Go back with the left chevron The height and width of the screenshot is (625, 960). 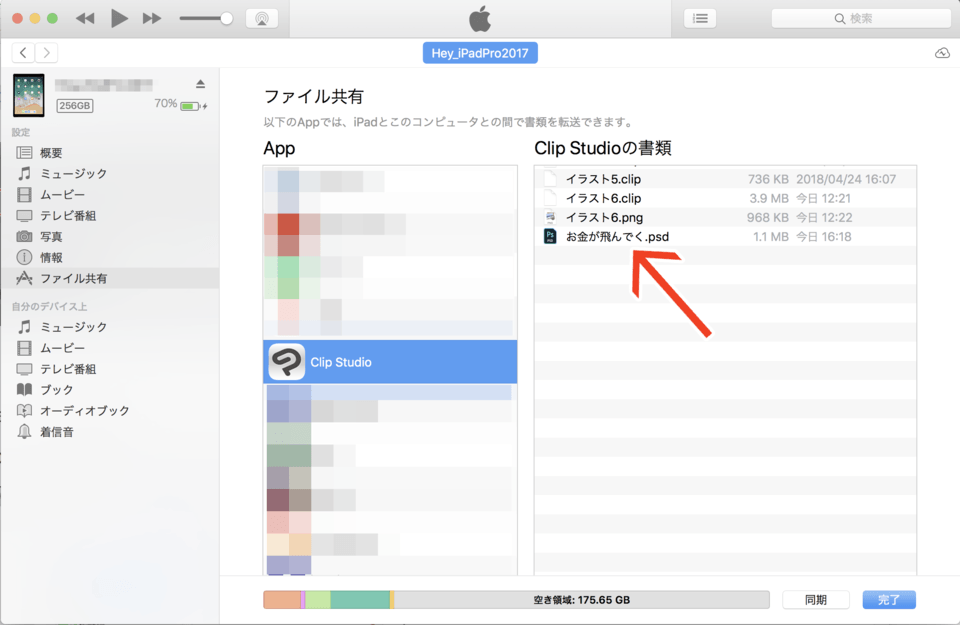pyautogui.click(x=23, y=53)
